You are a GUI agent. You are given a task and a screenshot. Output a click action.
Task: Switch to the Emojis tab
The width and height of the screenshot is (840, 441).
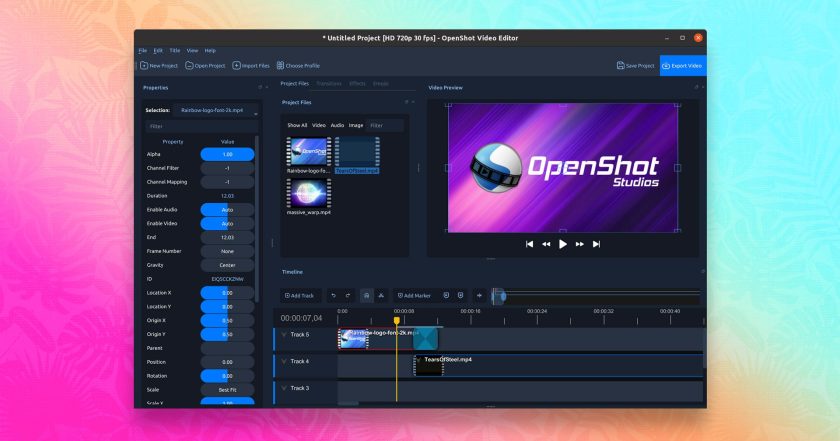pos(381,84)
